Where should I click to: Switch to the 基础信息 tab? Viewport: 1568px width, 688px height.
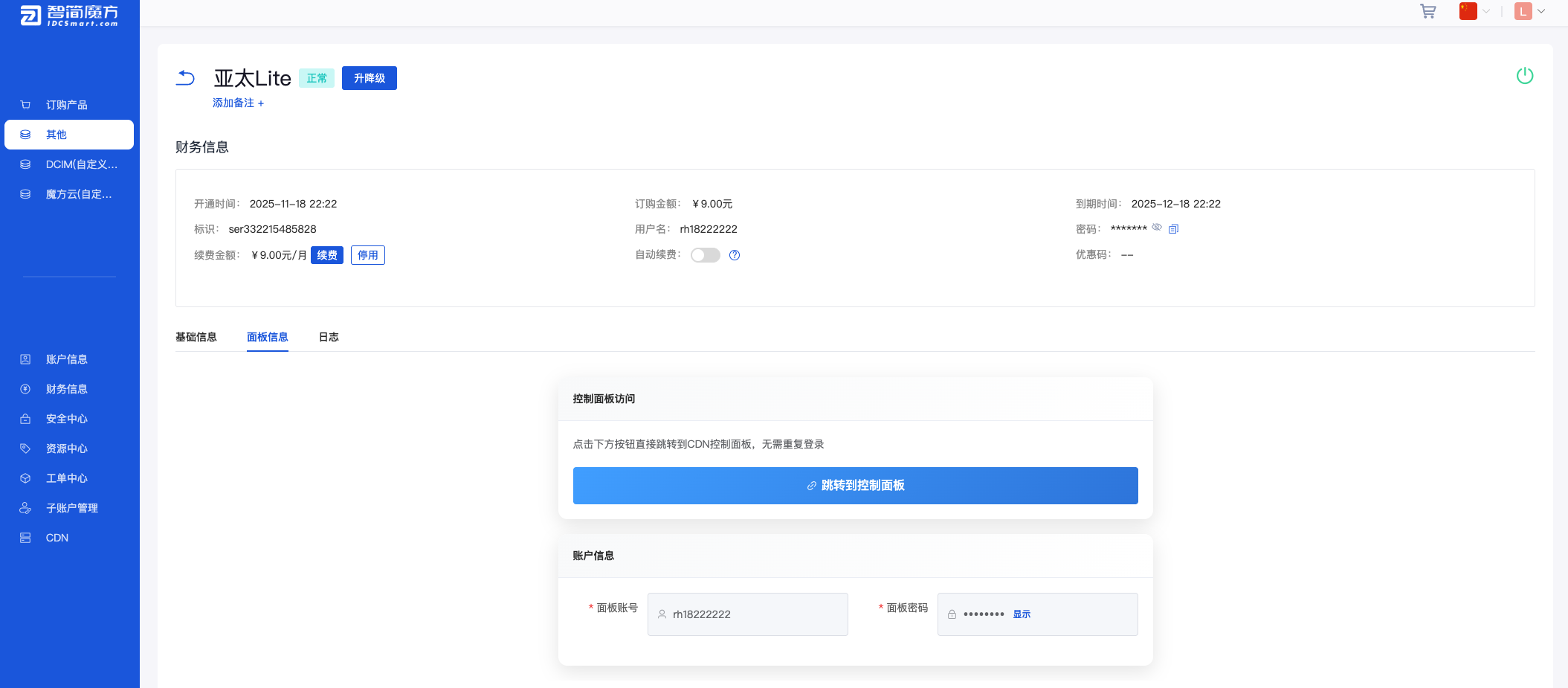tap(196, 337)
